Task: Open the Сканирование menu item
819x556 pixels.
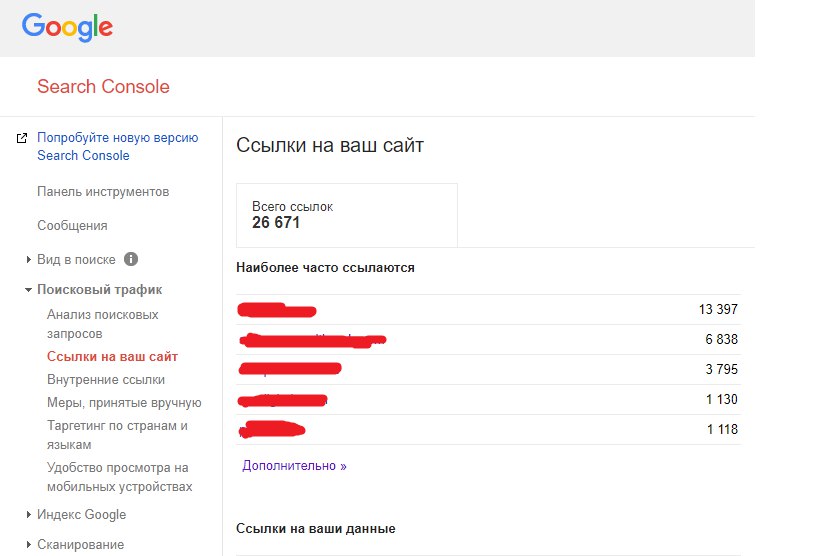Action: tap(80, 545)
